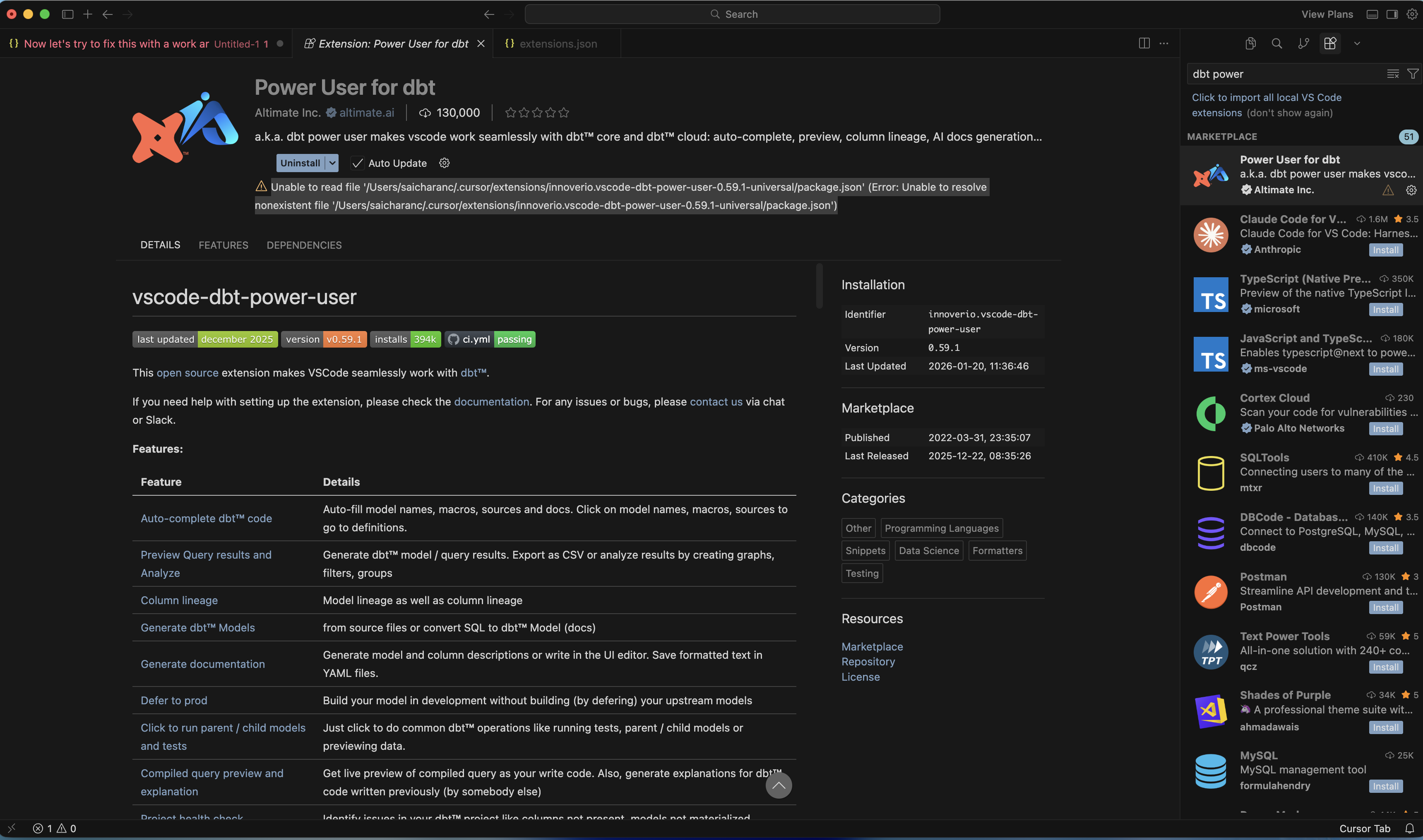Screen dimensions: 1423x840
Task: Open the extensions.json editor tab
Action: click(x=558, y=43)
